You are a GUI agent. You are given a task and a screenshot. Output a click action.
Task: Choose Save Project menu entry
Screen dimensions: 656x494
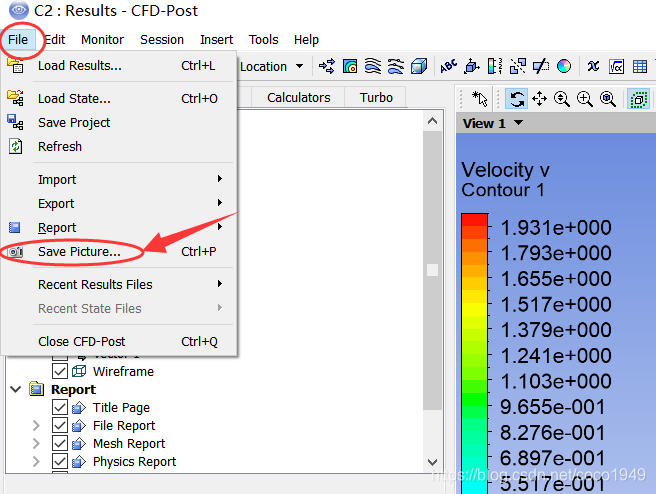[x=119, y=123]
